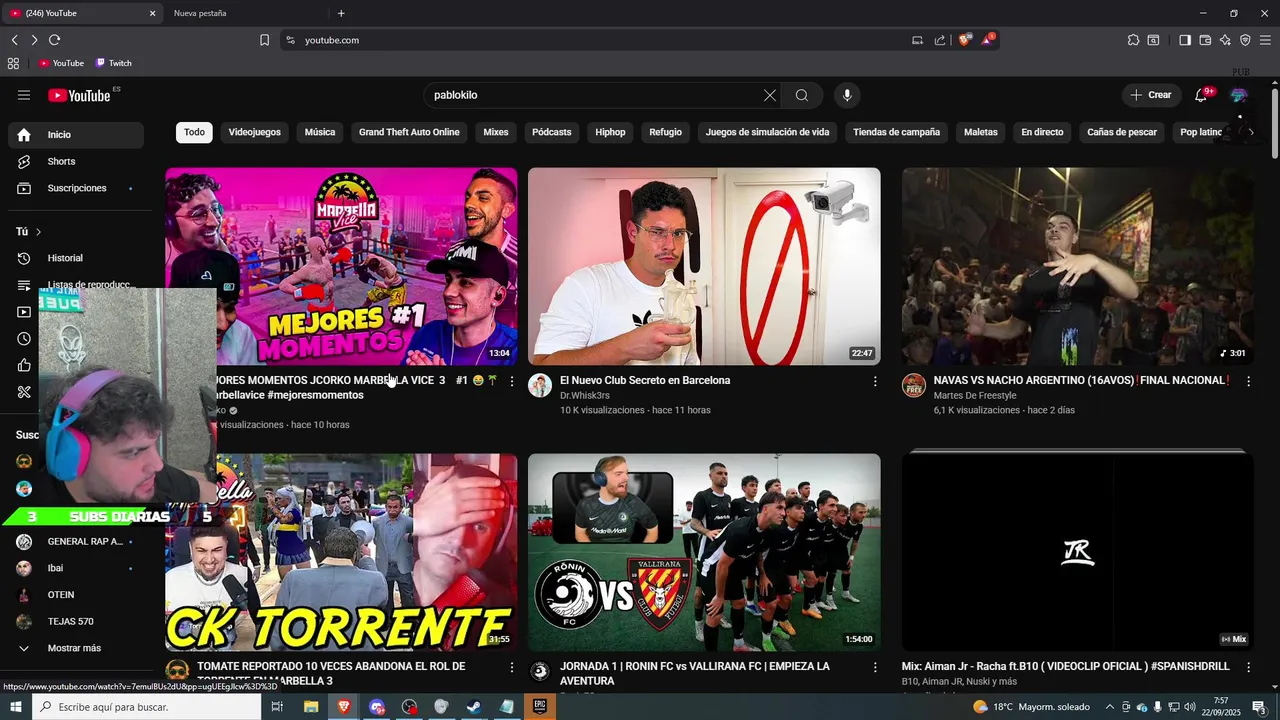Click the Windows taskbar search box
1280x720 pixels.
(147, 707)
